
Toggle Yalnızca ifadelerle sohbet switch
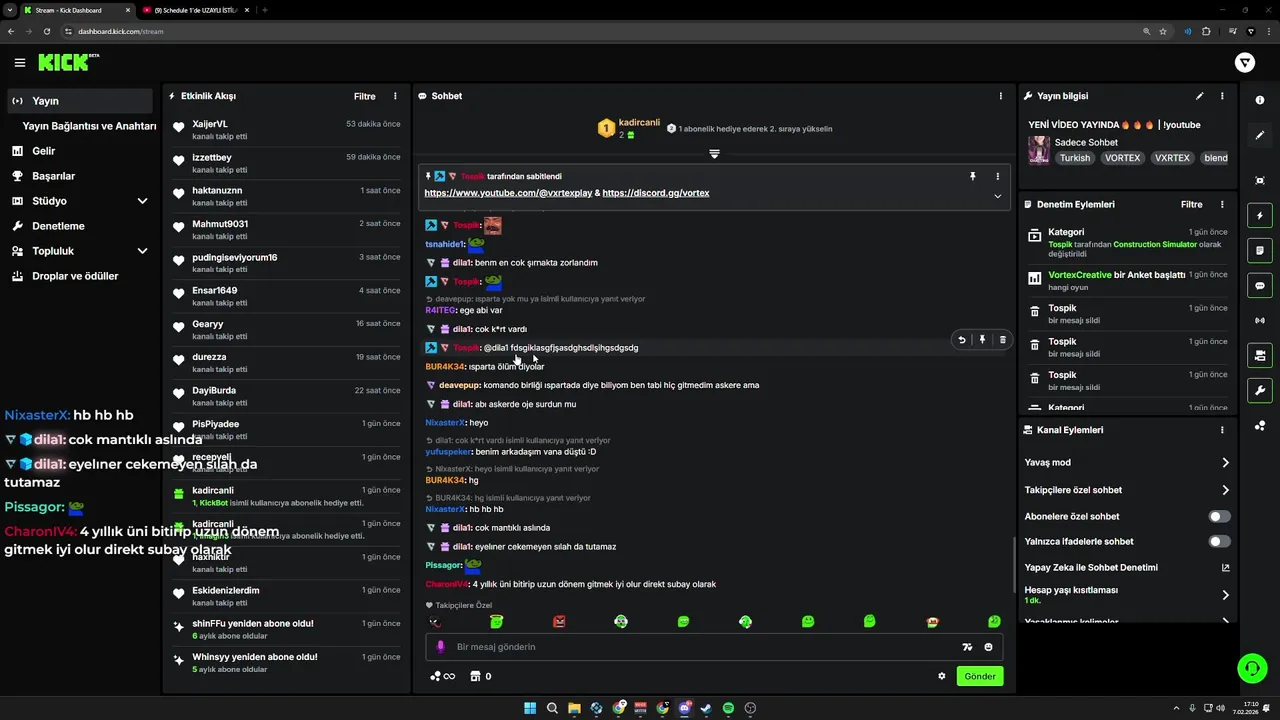(x=1219, y=541)
